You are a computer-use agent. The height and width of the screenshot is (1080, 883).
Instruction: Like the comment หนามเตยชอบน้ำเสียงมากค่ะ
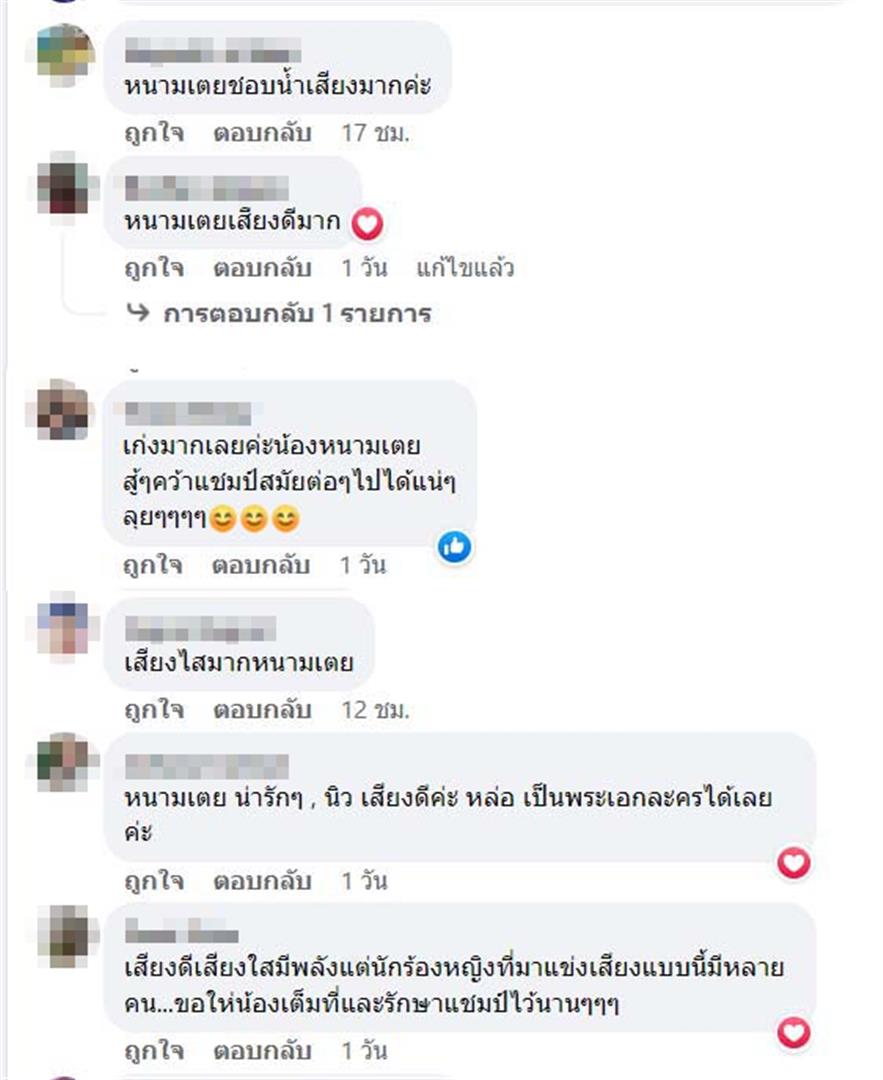tap(154, 133)
